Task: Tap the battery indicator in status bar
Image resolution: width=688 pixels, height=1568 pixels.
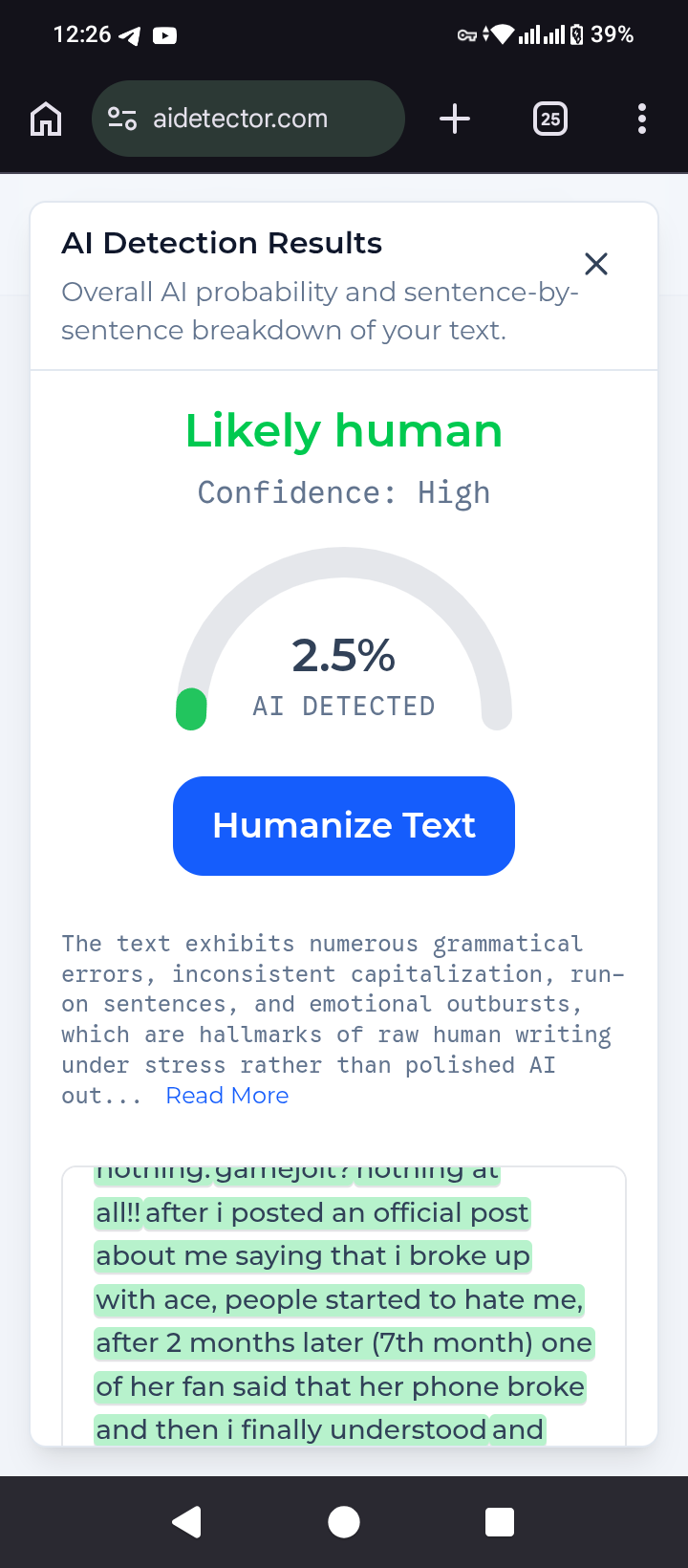Action: click(x=576, y=35)
